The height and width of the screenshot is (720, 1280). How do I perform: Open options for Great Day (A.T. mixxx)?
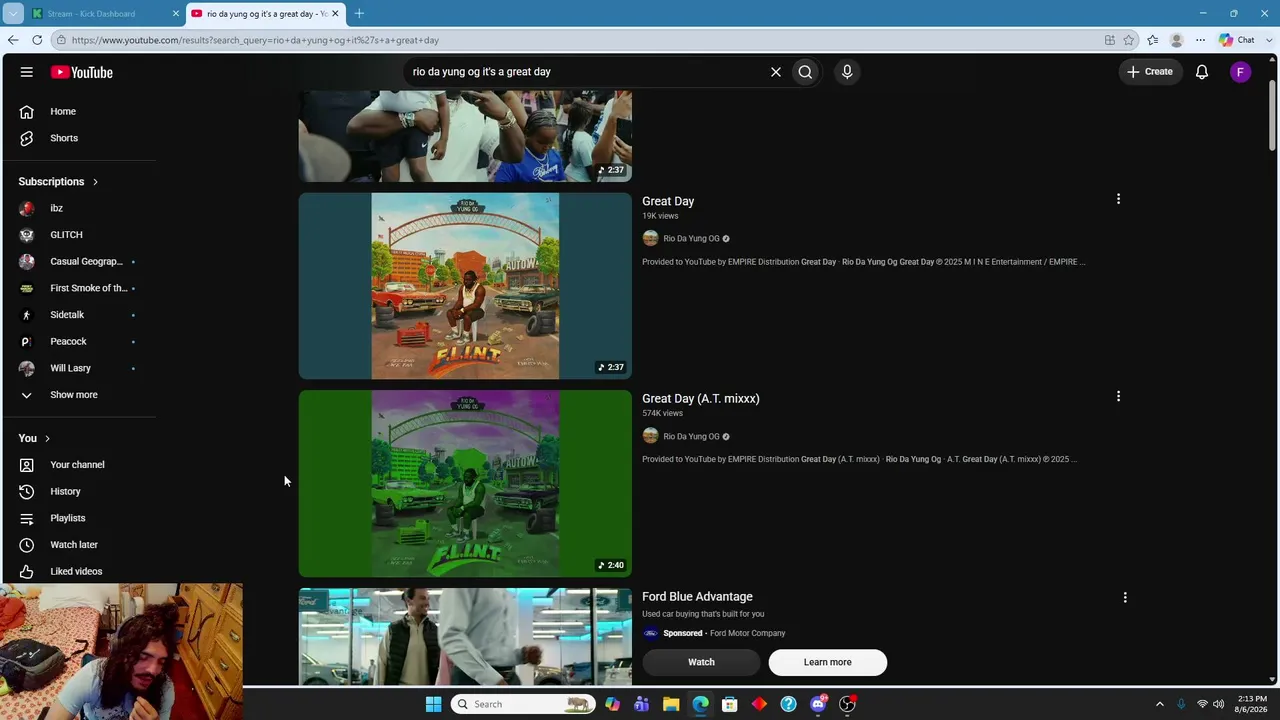click(1118, 396)
